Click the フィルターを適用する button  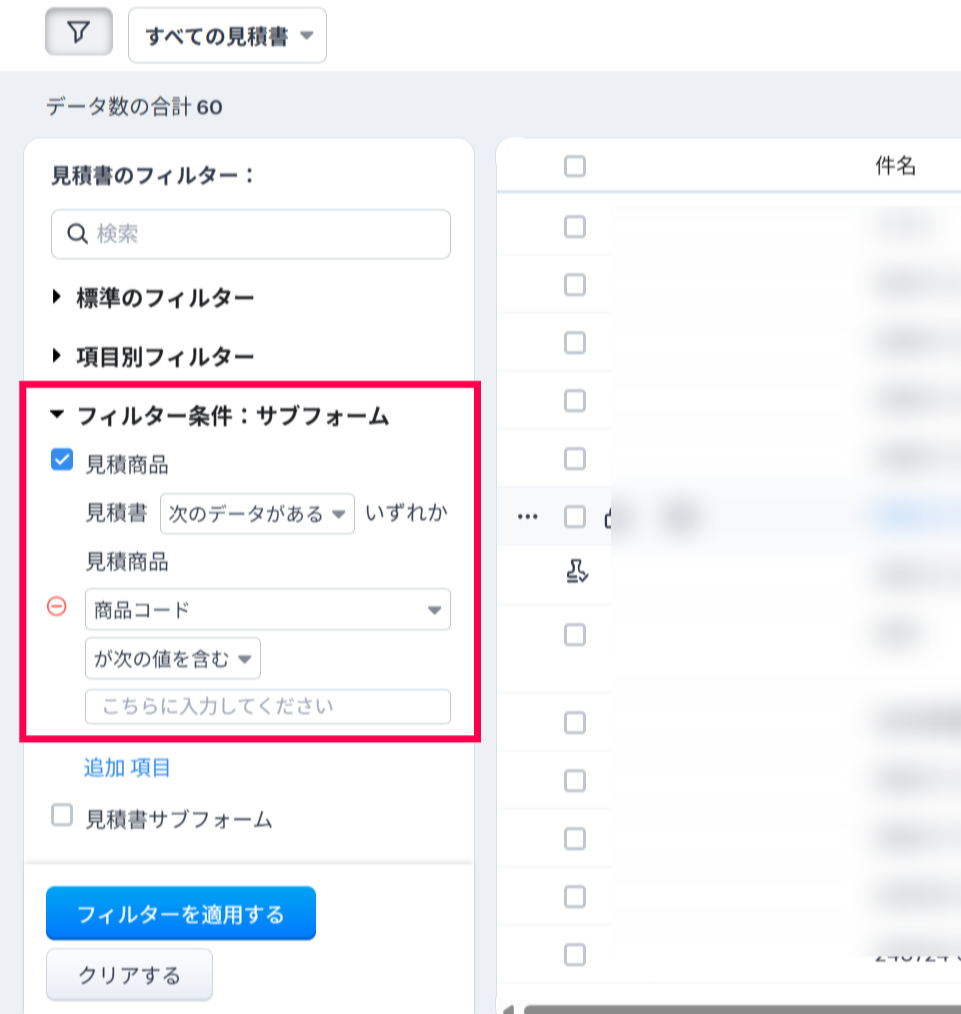click(x=181, y=914)
